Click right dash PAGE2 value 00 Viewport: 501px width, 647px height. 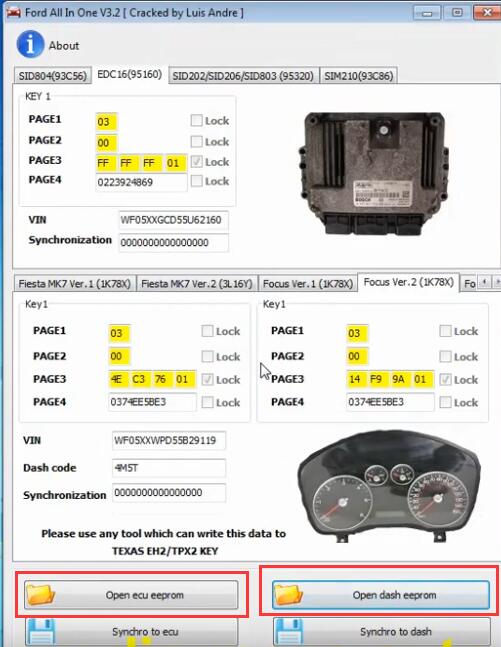(x=357, y=356)
